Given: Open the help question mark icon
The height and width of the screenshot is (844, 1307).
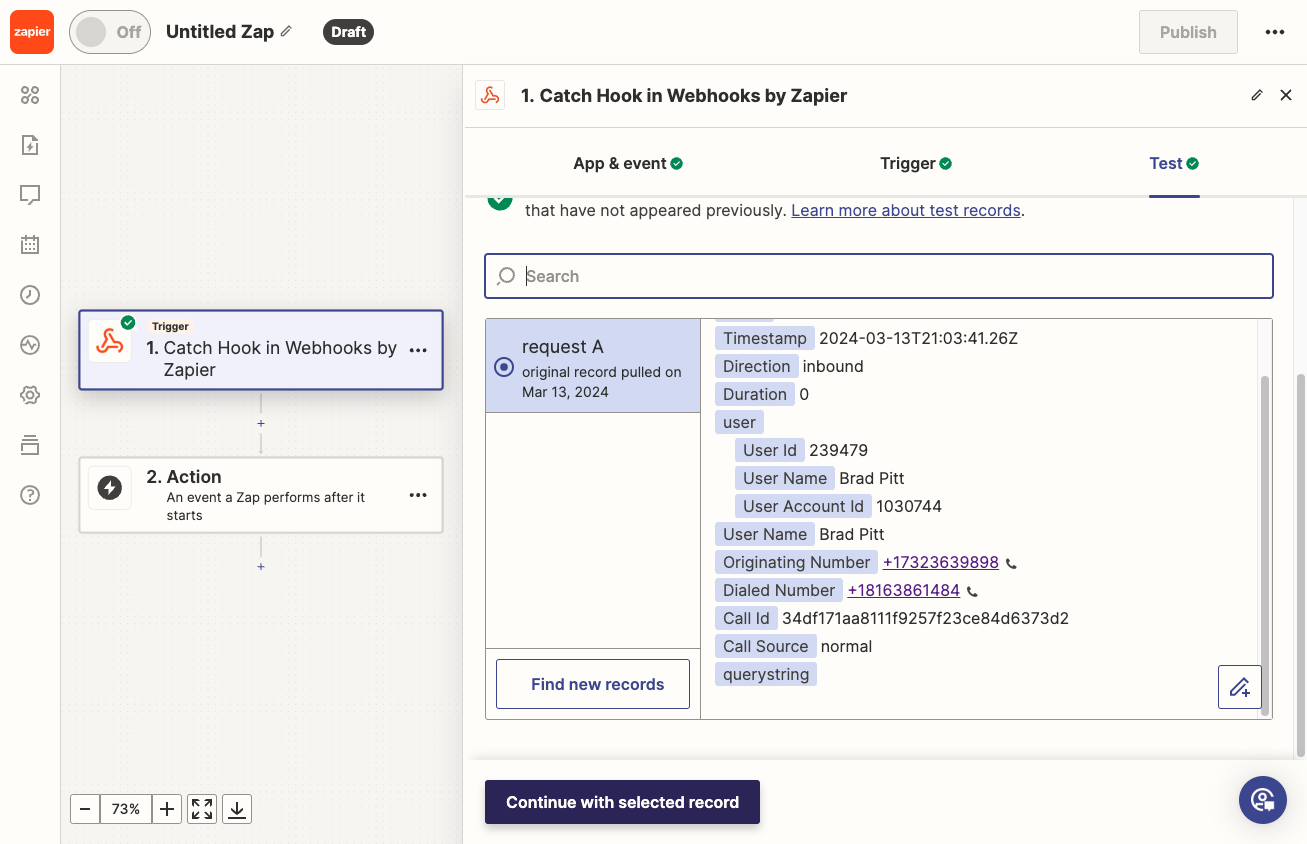Looking at the screenshot, I should (30, 495).
